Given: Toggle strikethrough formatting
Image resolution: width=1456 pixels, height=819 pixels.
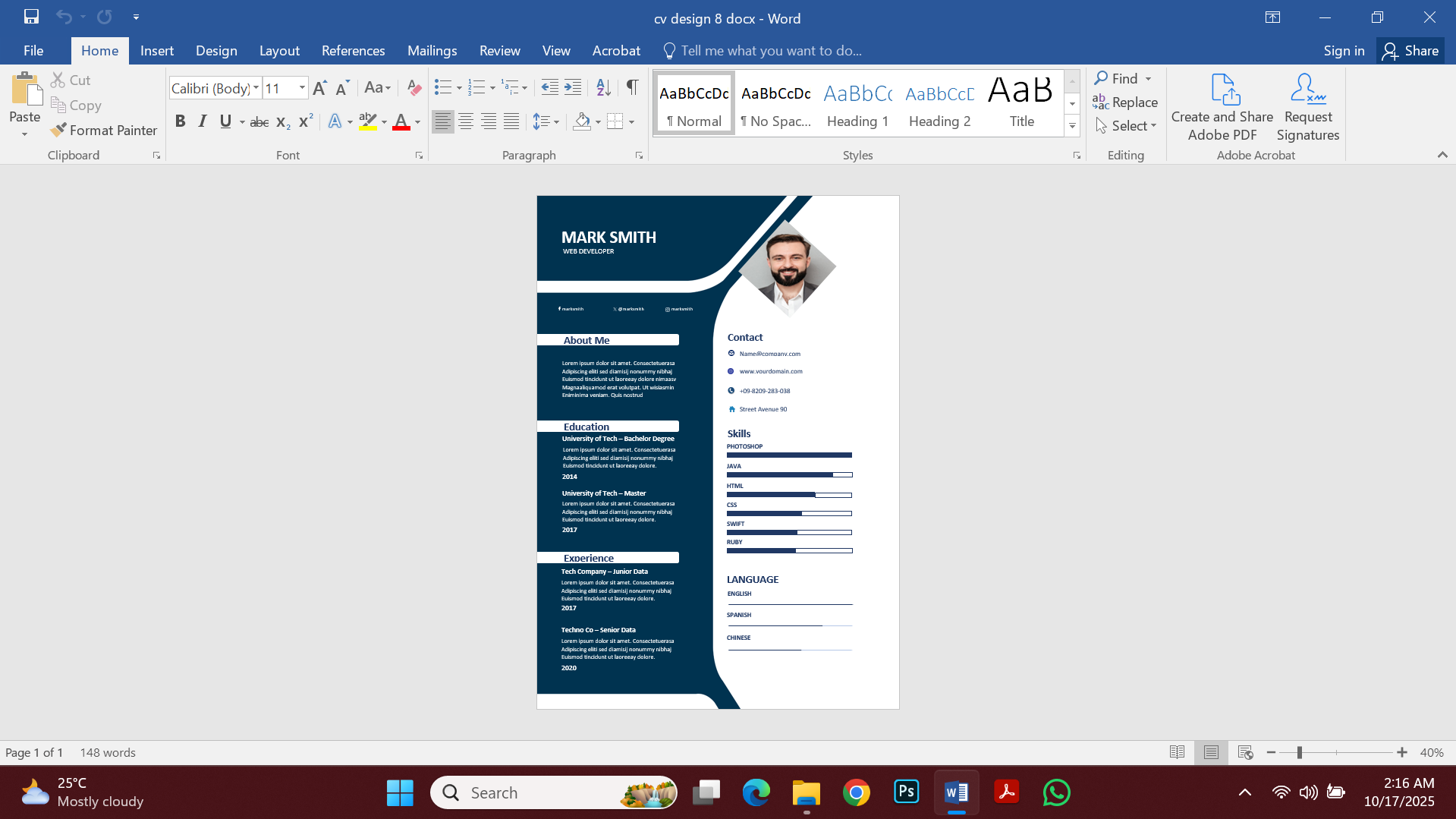Looking at the screenshot, I should click(259, 121).
